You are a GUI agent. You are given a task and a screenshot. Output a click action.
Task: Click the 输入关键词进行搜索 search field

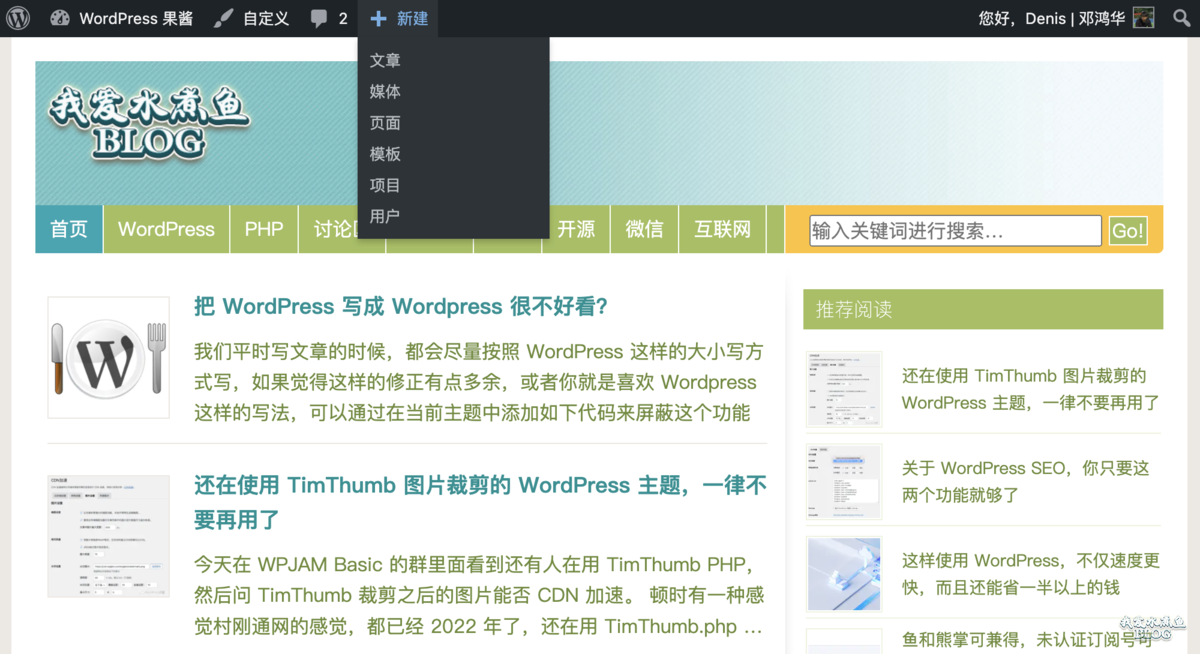(x=955, y=231)
